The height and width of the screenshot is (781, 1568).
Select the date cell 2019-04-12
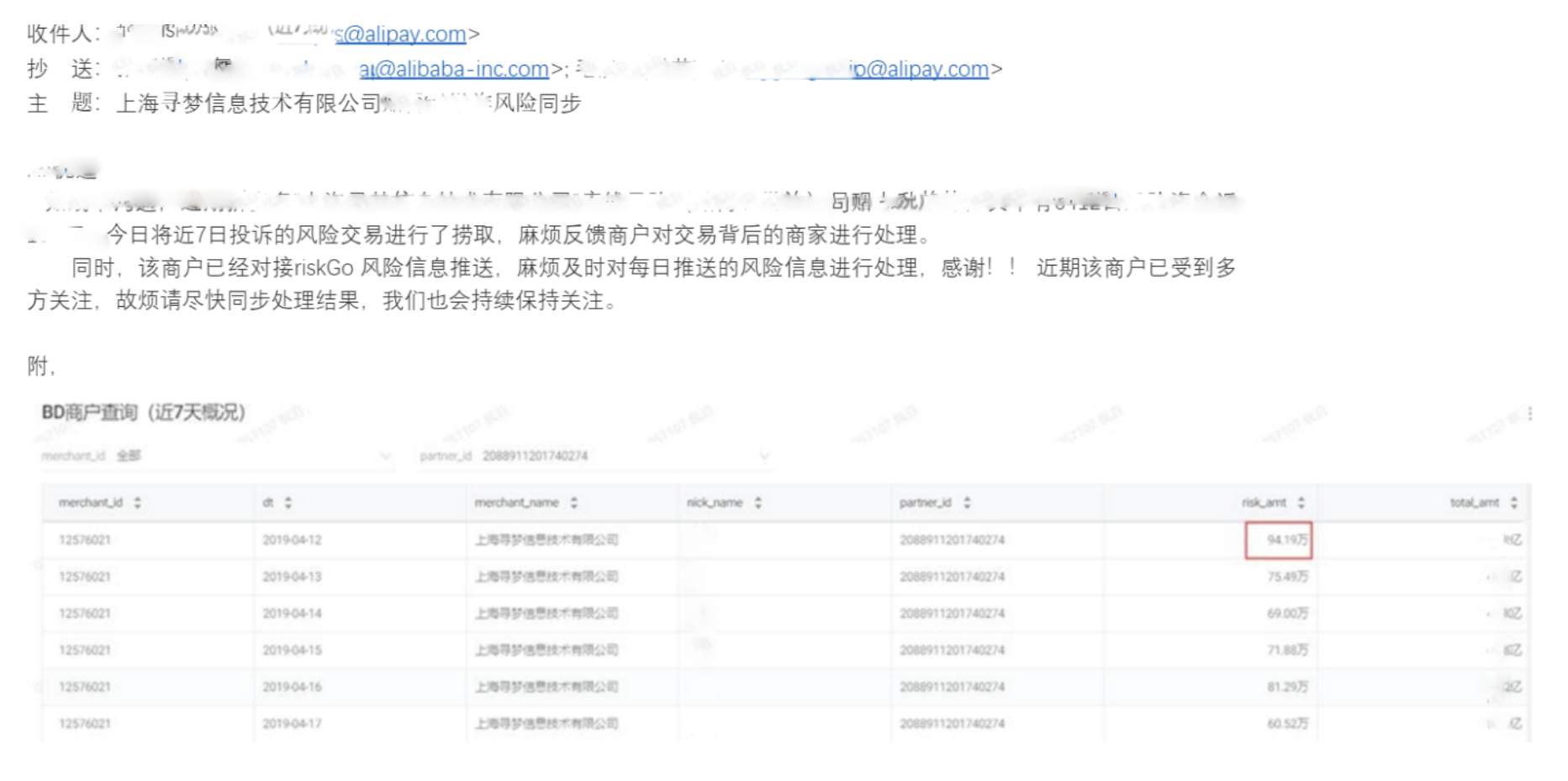[292, 540]
